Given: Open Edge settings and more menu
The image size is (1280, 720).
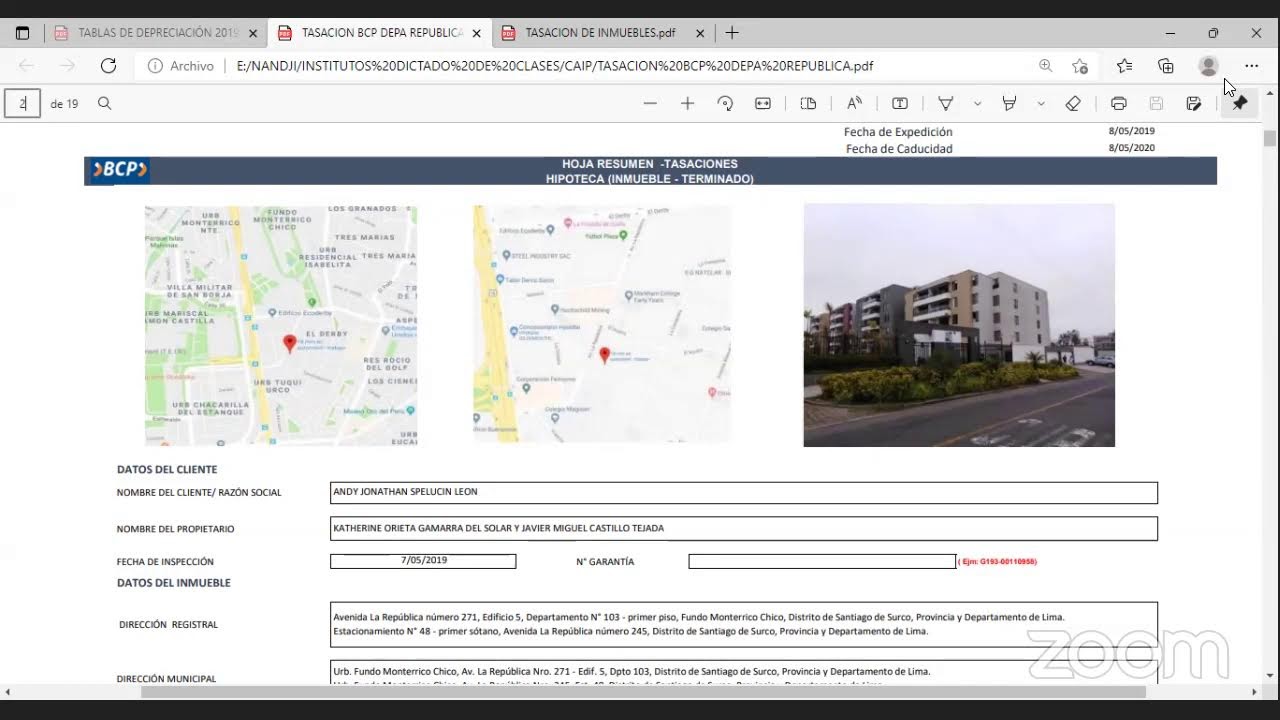Looking at the screenshot, I should (x=1251, y=66).
